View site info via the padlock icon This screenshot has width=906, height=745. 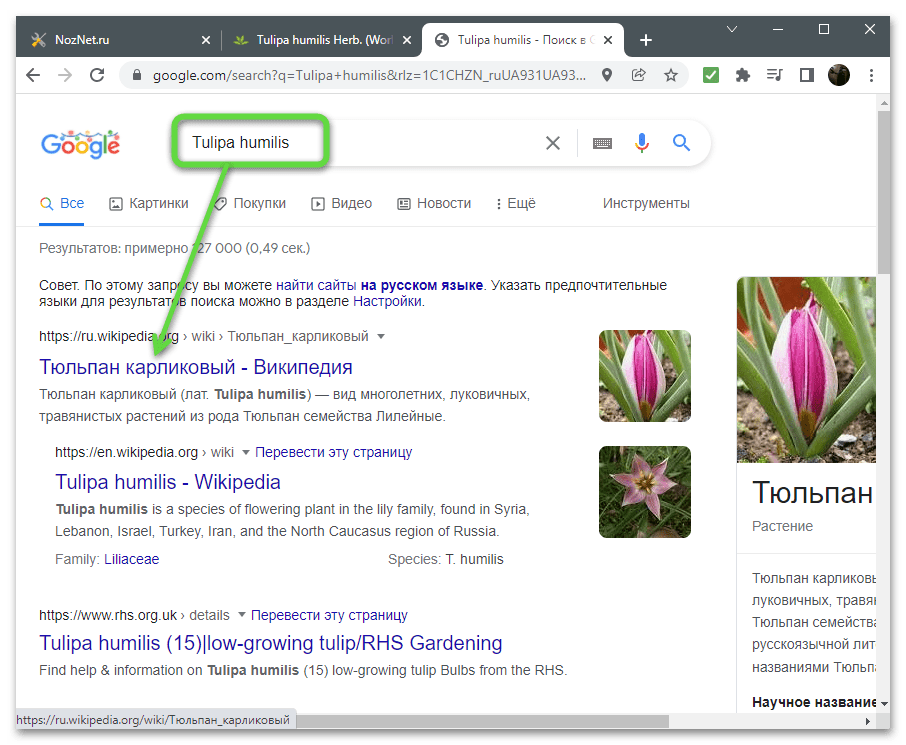pyautogui.click(x=137, y=75)
